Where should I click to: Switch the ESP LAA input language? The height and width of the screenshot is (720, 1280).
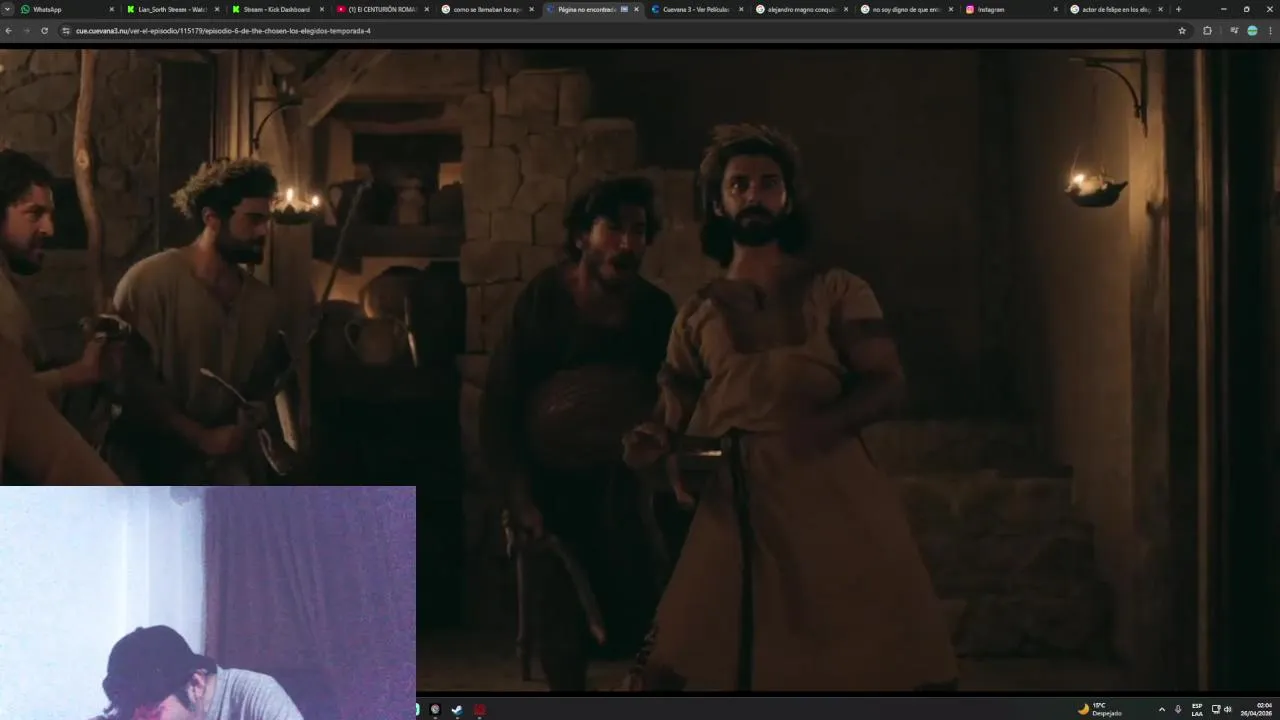tap(1197, 709)
